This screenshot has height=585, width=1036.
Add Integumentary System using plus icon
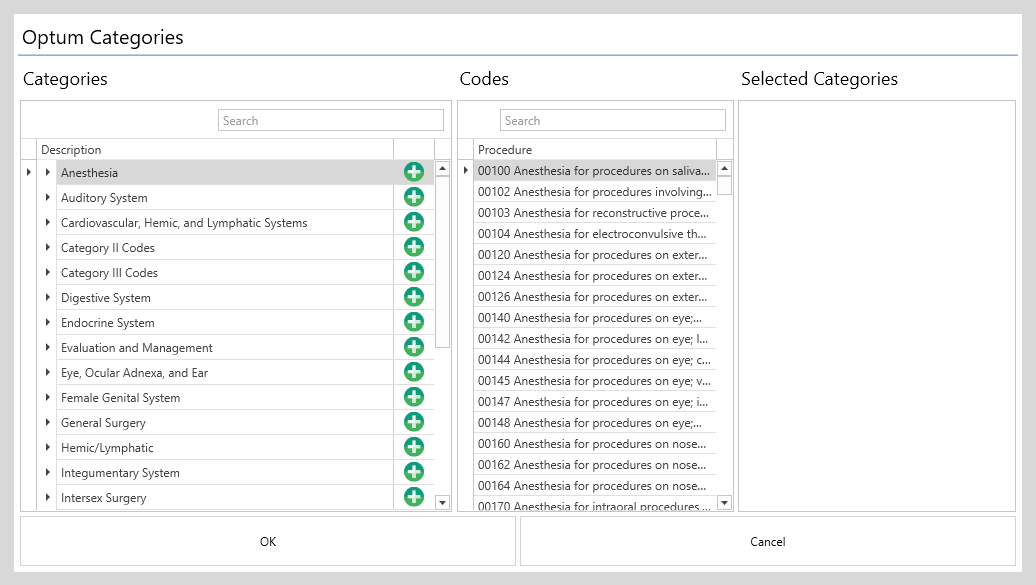[414, 472]
